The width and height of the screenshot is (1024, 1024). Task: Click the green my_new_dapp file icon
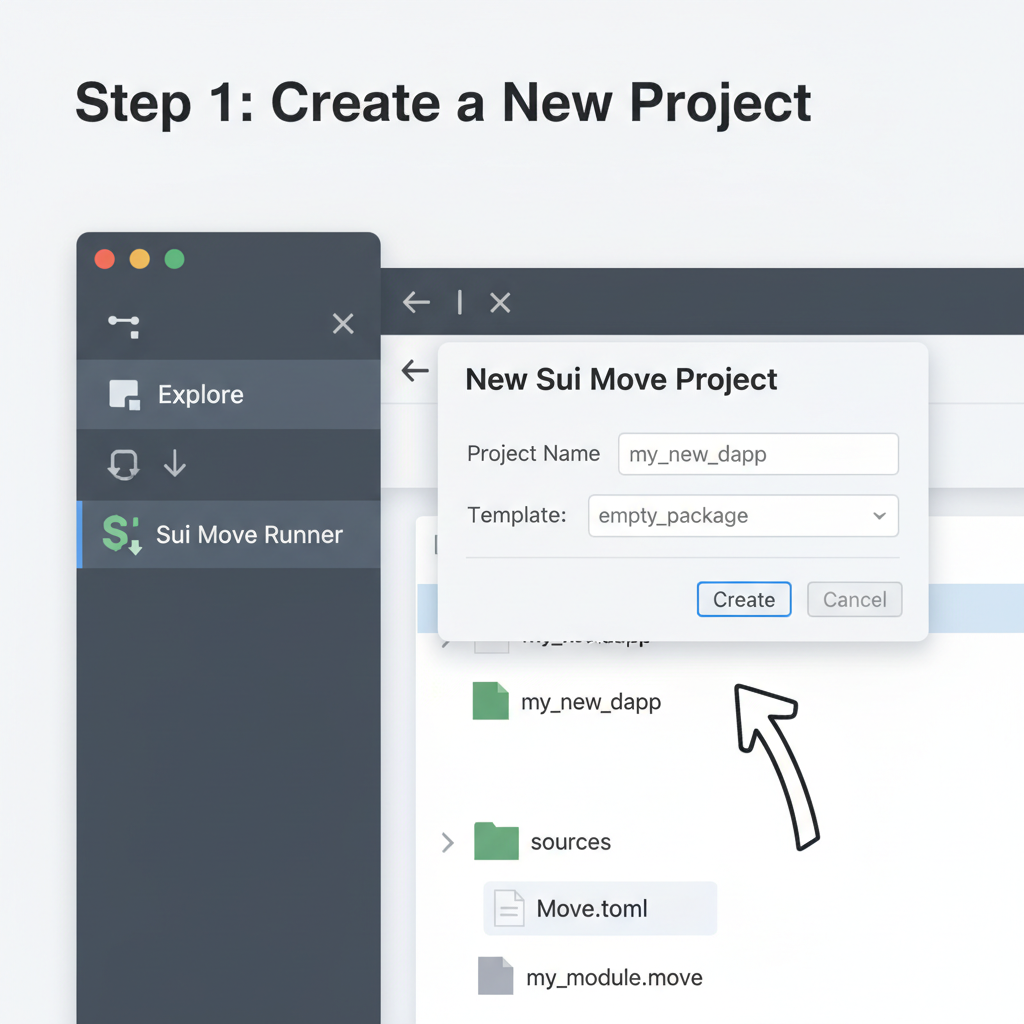(490, 701)
